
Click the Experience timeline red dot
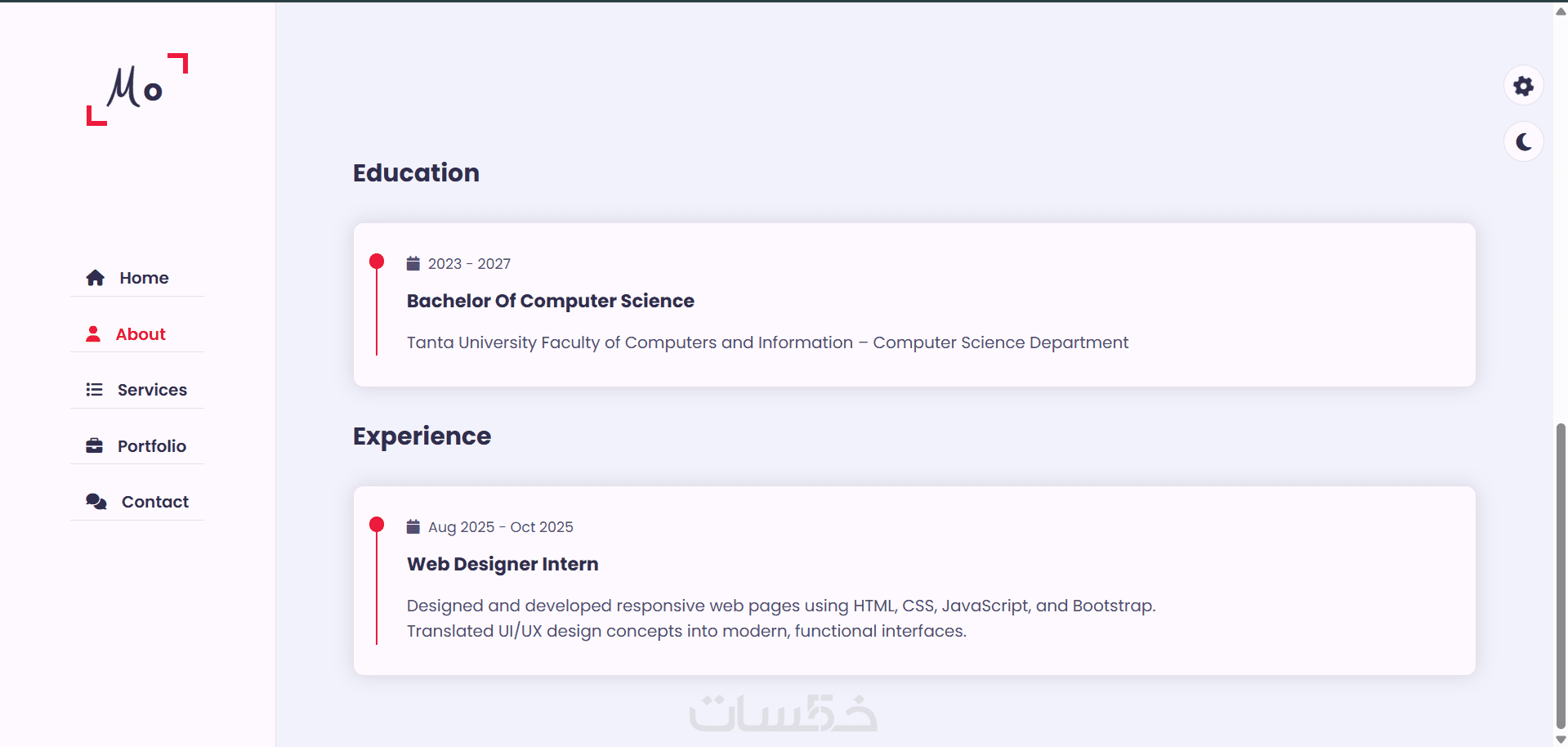377,525
